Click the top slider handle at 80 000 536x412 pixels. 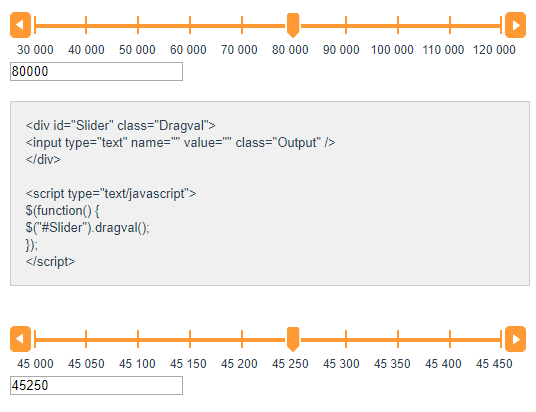(x=293, y=25)
